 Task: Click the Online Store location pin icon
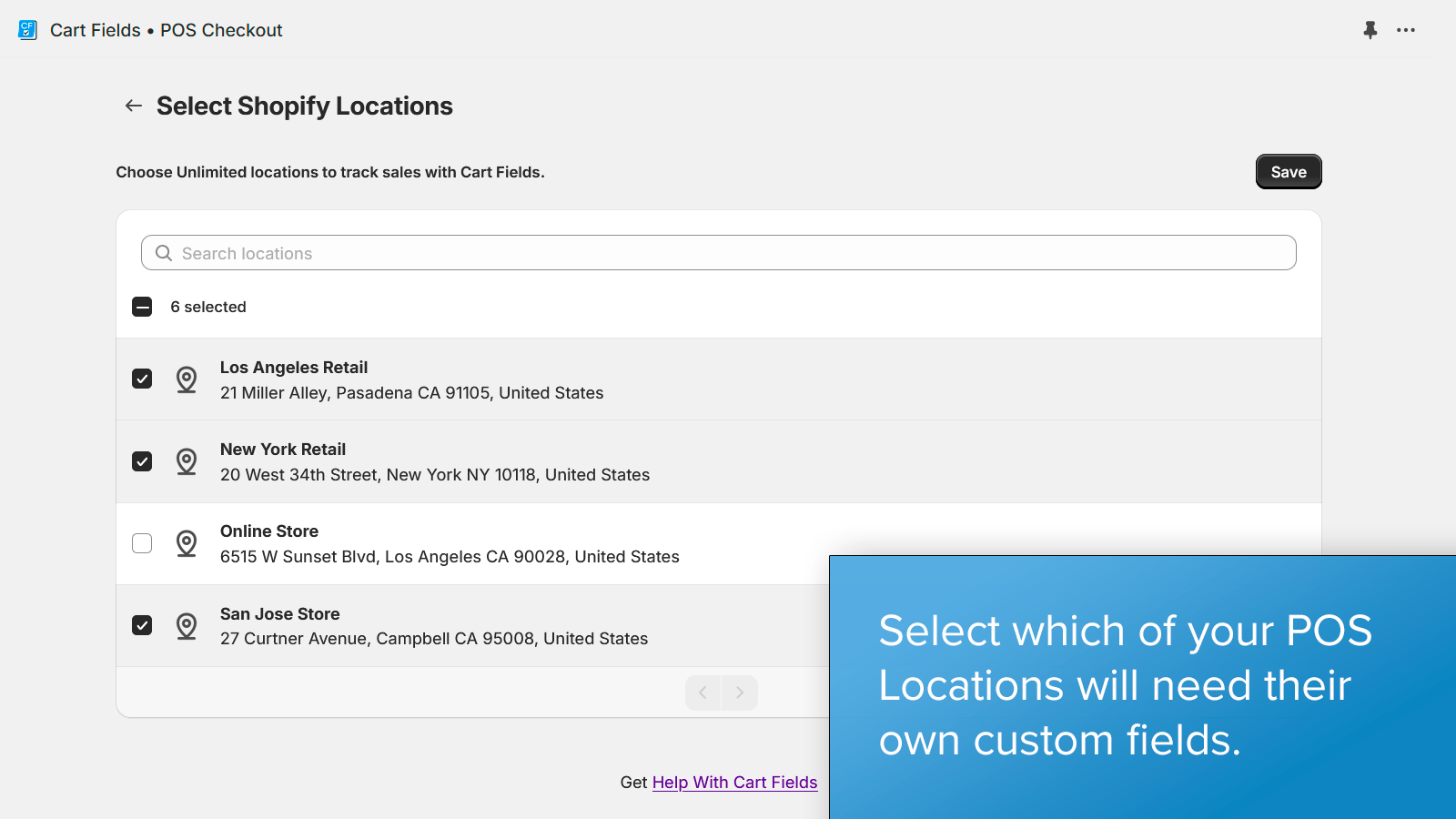pyautogui.click(x=187, y=543)
